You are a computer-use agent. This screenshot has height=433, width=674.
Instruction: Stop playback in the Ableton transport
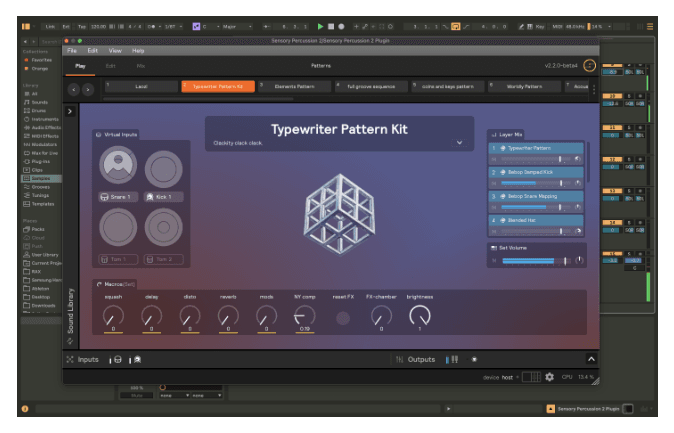[331, 27]
